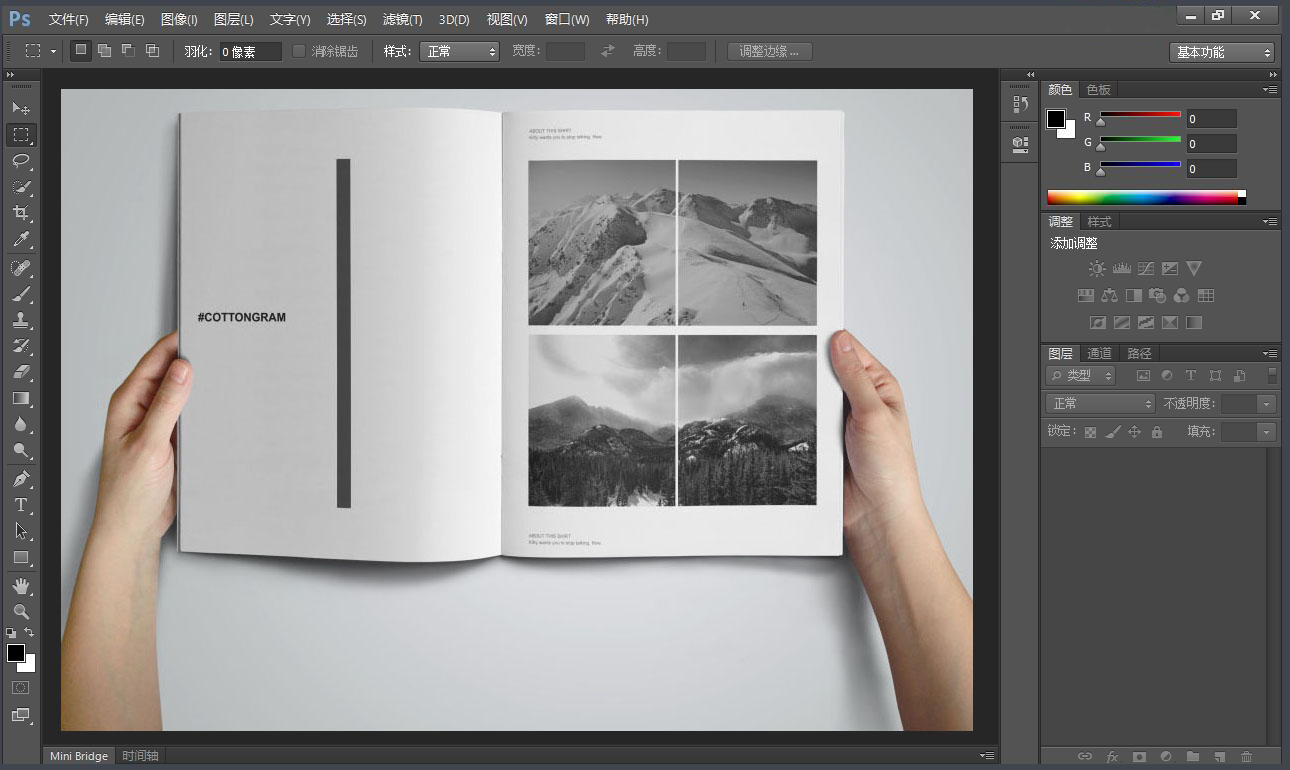Viewport: 1290px width, 770px height.
Task: Expand the layer blend mode 正常 dropdown
Action: pos(1100,403)
